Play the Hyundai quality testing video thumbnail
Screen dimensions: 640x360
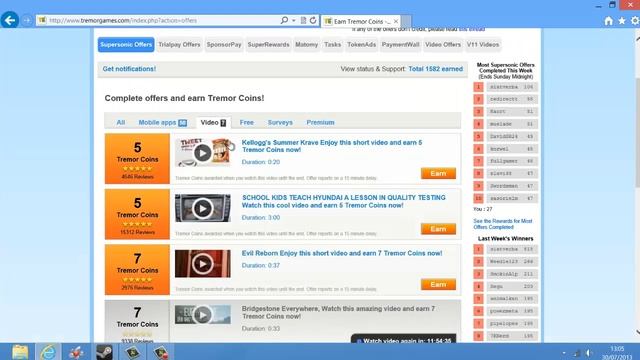tap(203, 209)
